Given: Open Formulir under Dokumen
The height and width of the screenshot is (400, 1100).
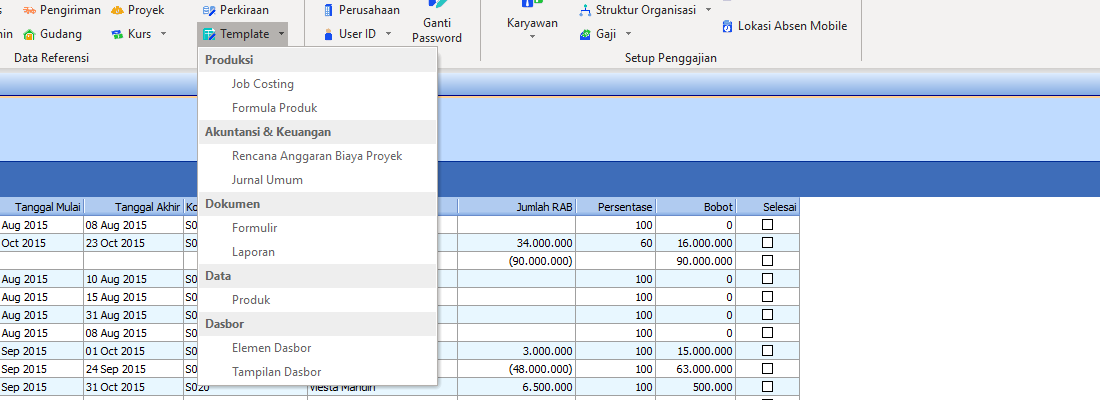Looking at the screenshot, I should 318,228.
